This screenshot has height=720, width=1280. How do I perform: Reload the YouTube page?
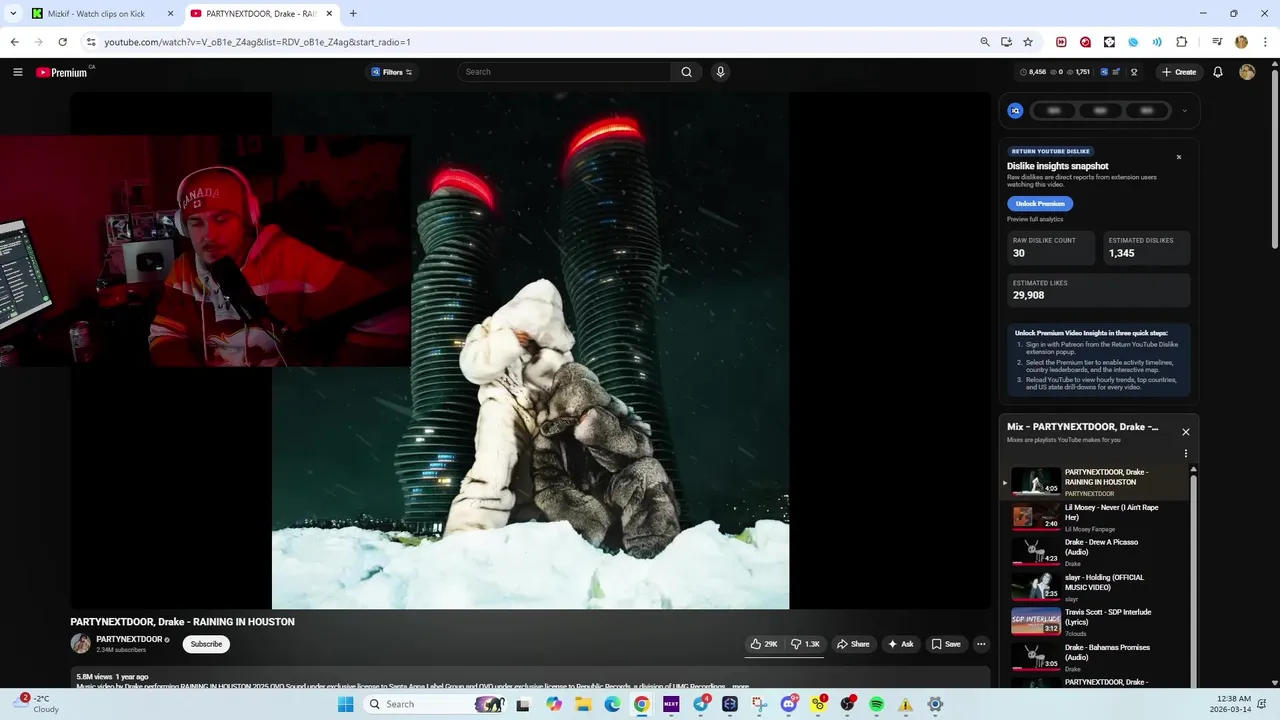(62, 42)
